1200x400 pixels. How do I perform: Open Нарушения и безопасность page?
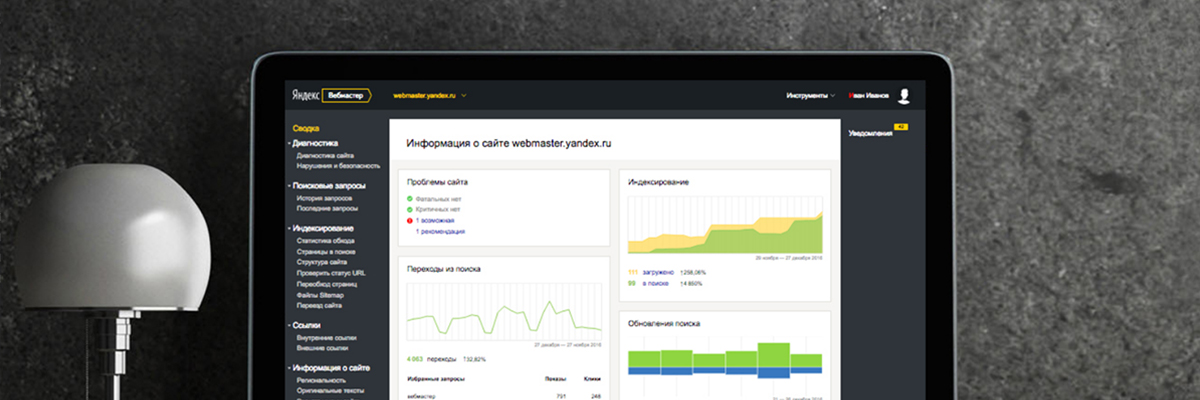click(x=338, y=166)
